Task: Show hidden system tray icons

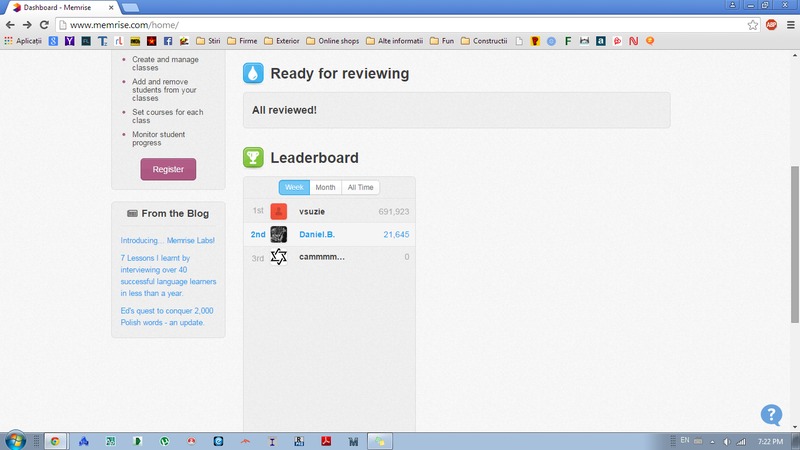Action: pyautogui.click(x=712, y=441)
